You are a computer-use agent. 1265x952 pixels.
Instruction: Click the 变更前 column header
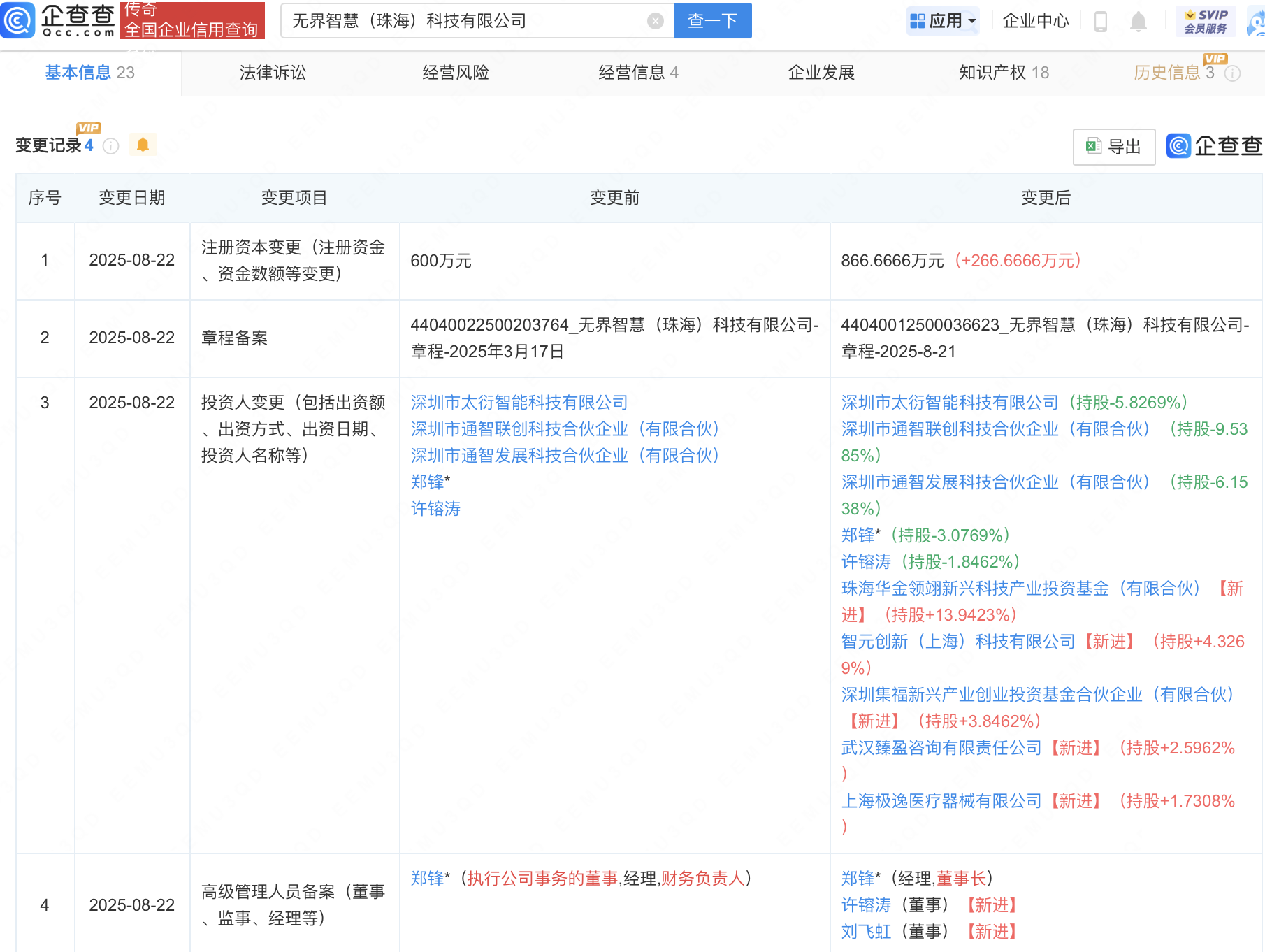coord(615,198)
